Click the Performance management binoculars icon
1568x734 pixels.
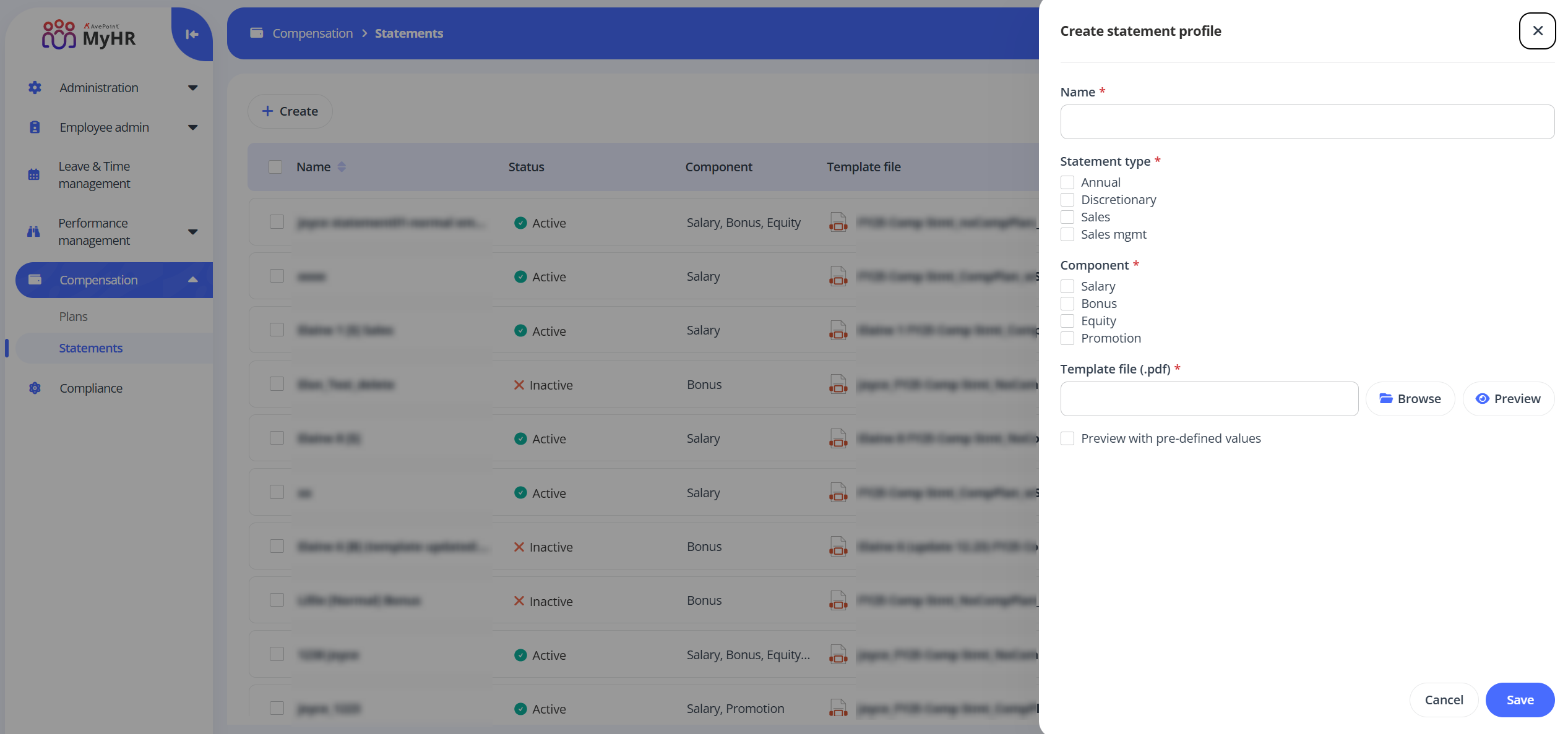point(34,231)
